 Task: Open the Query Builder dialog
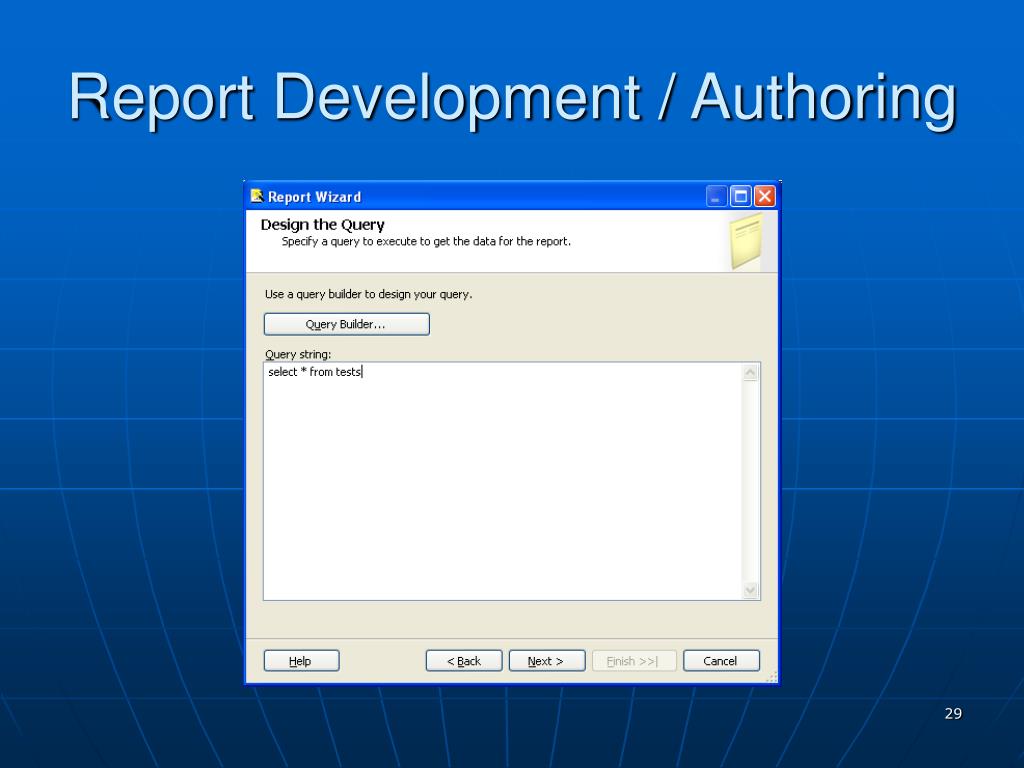pos(347,325)
